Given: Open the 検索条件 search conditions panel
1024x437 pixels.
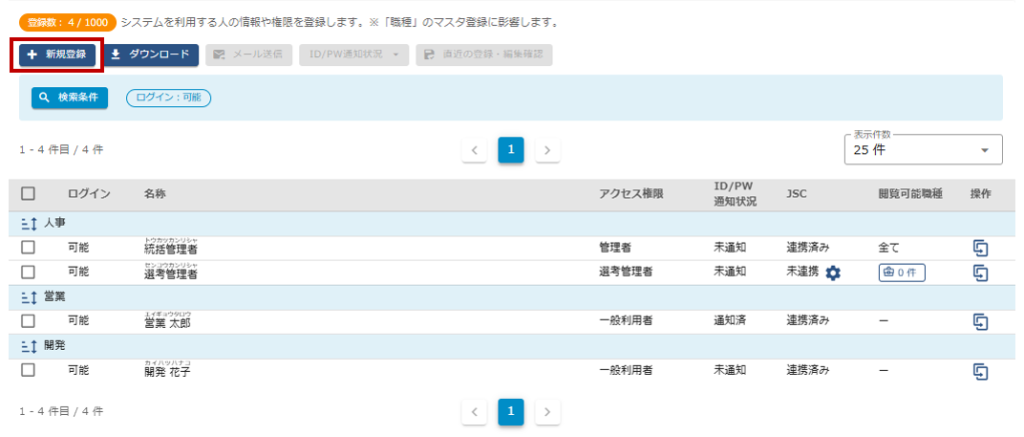Looking at the screenshot, I should pos(69,98).
